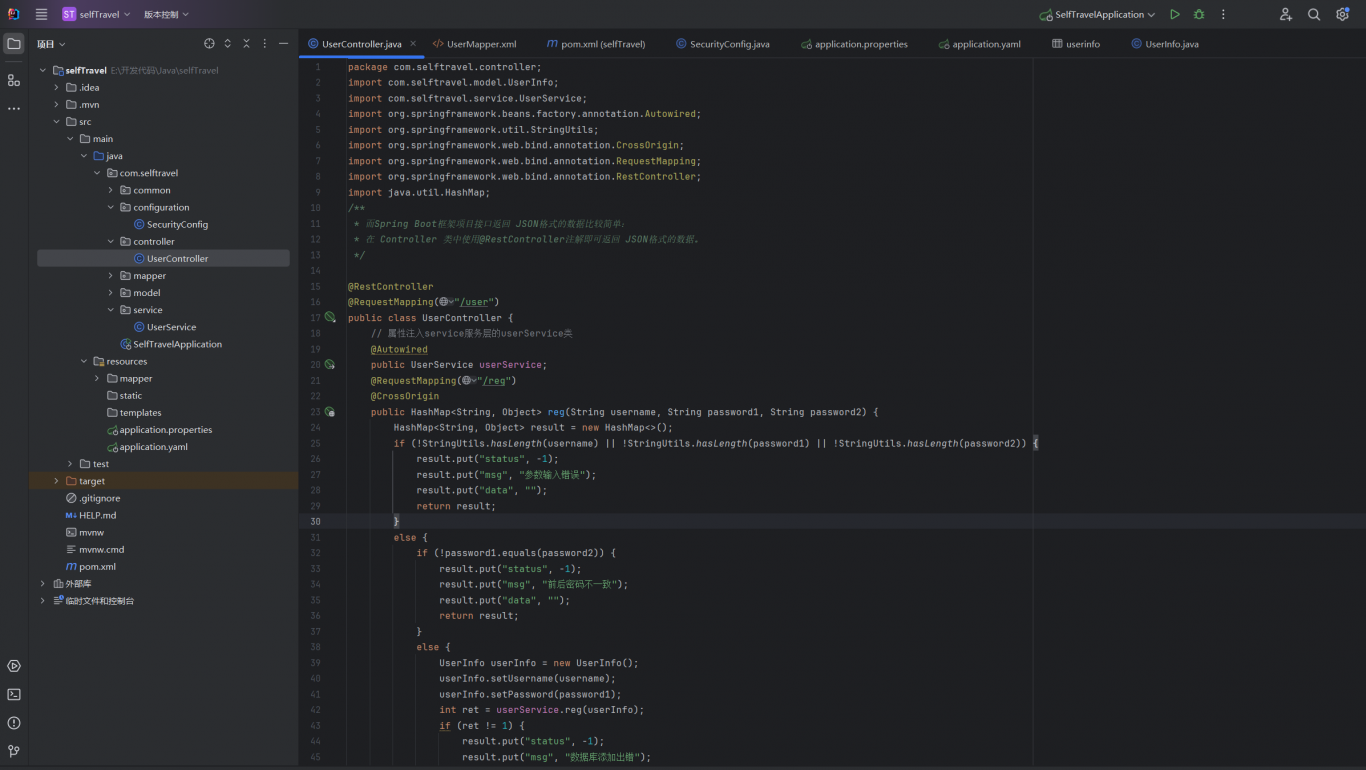The width and height of the screenshot is (1366, 770).
Task: Switch to pom.xml (selfTravel) tab
Action: tap(596, 44)
